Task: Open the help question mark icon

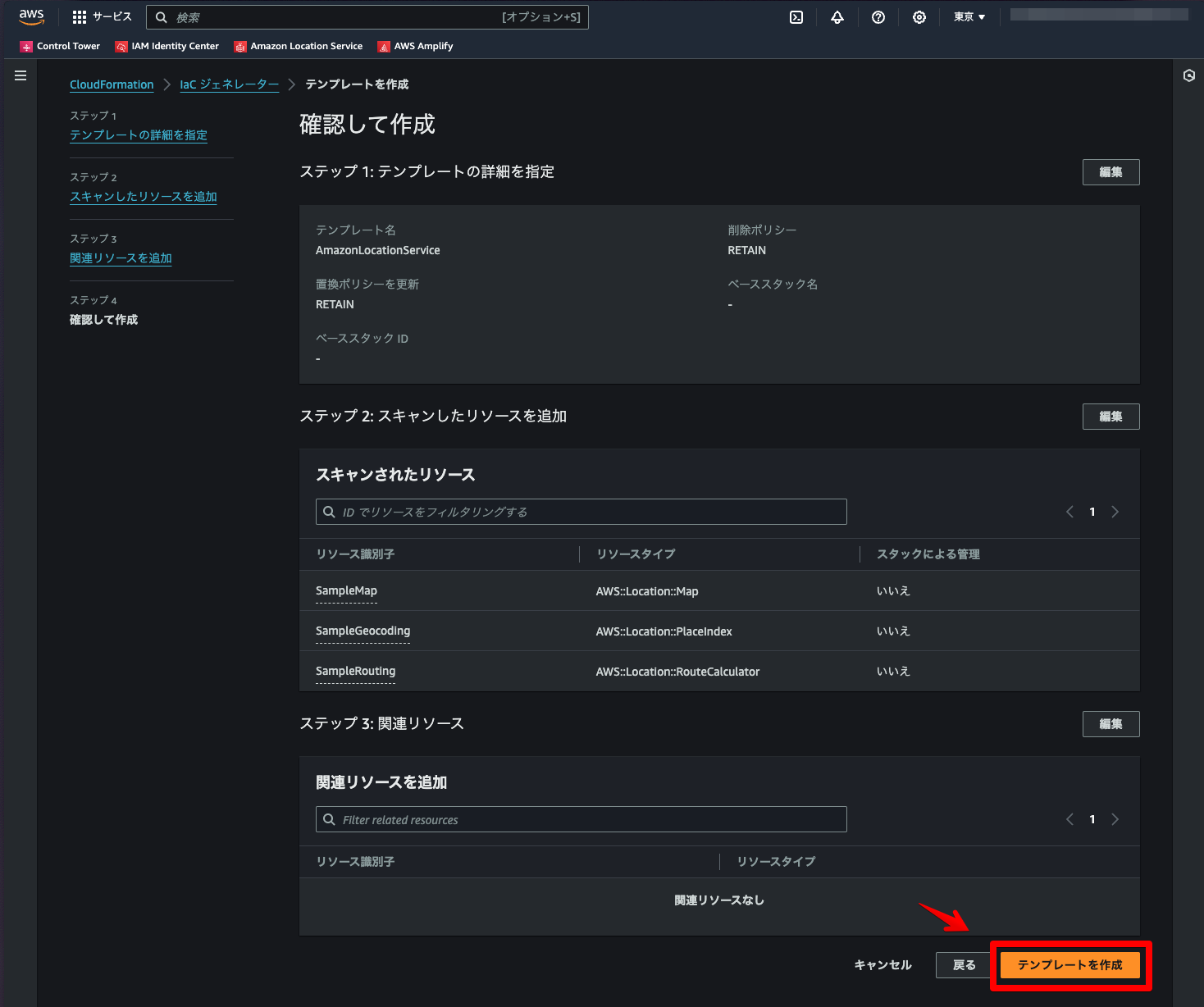Action: [x=878, y=17]
